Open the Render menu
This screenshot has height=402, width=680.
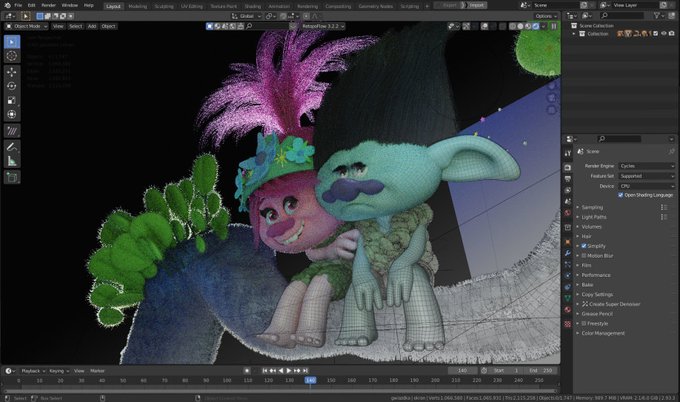pyautogui.click(x=49, y=5)
